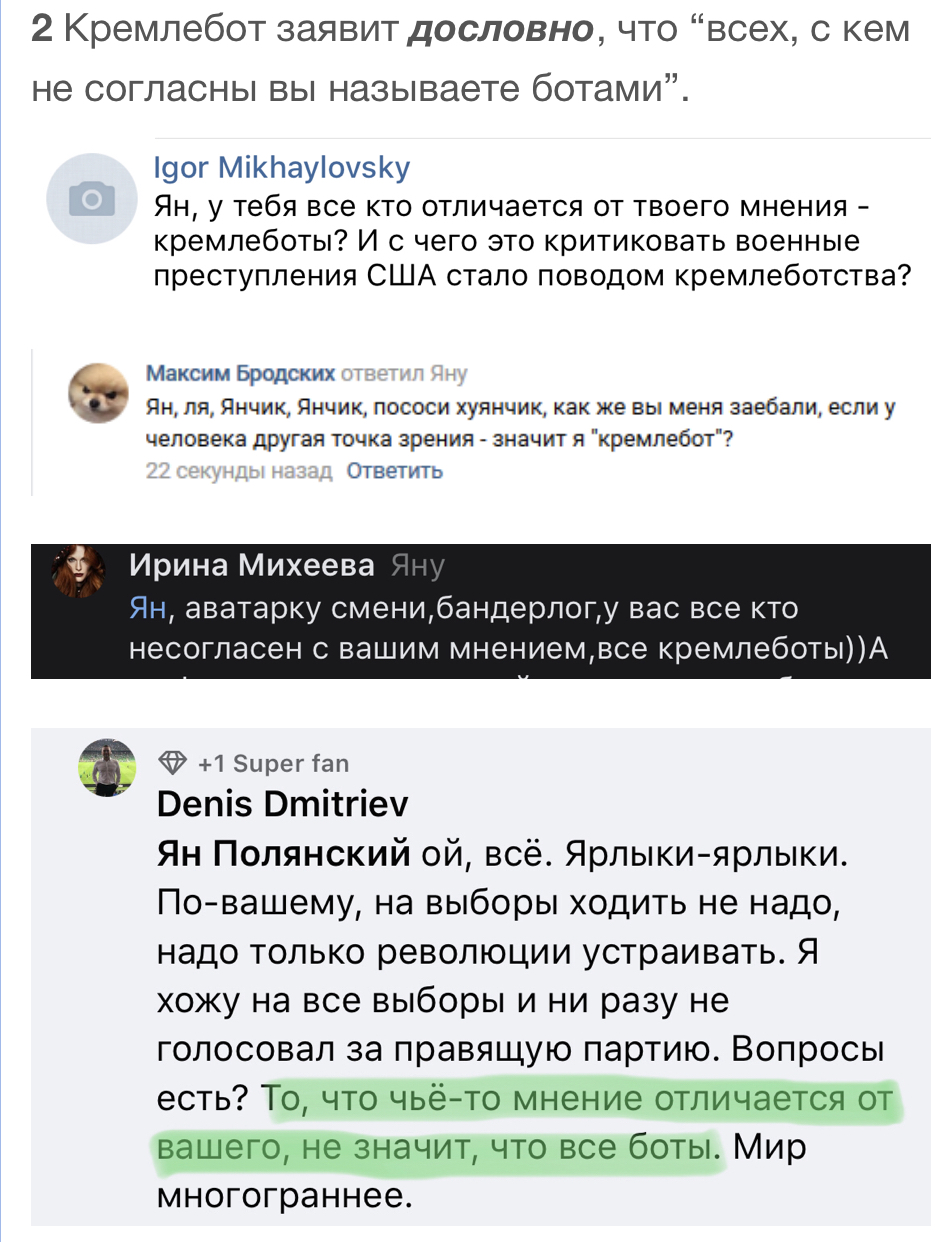
Task: Open Denis Dmitriev's profile picture
Action: 107,768
